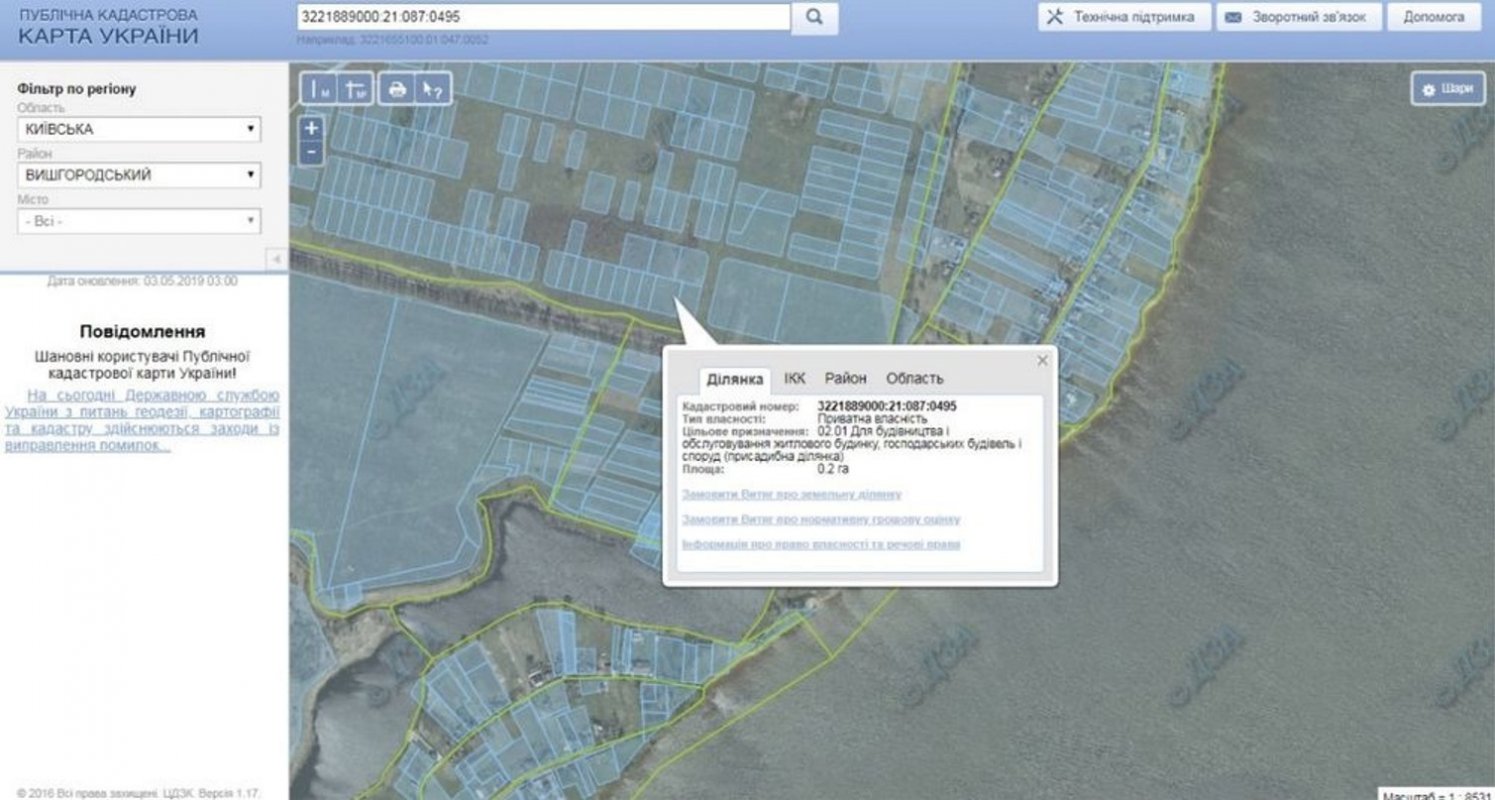Zoom in the map with plus
Image resolution: width=1495 pixels, height=800 pixels.
point(312,128)
